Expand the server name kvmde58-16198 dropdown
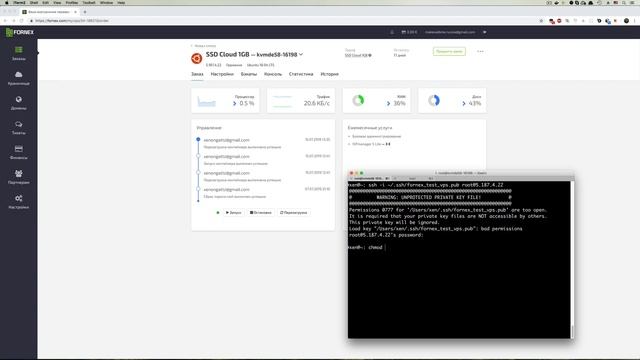Viewport: 640px width, 360px height. [301, 54]
